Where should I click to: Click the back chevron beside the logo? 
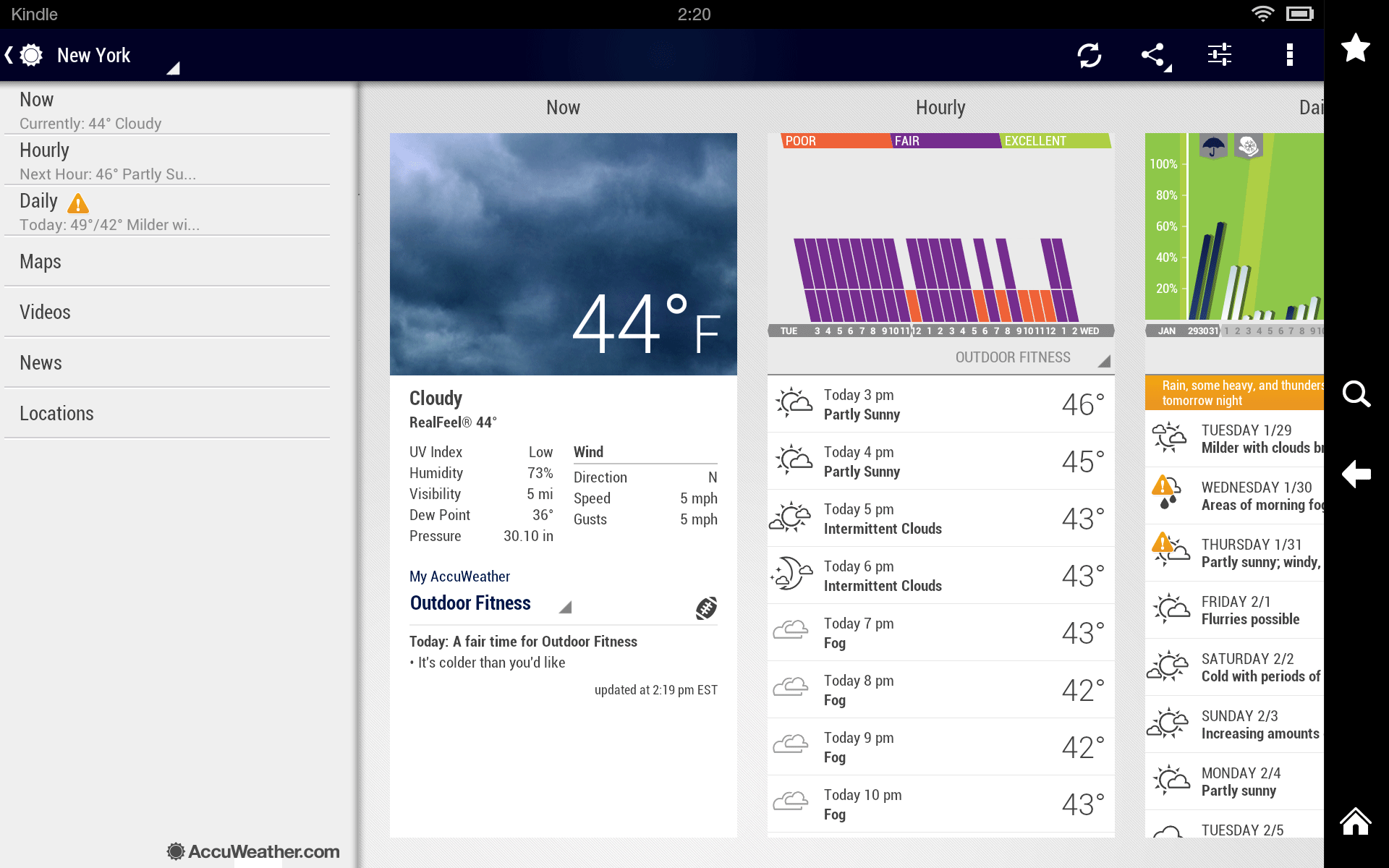pos(9,55)
